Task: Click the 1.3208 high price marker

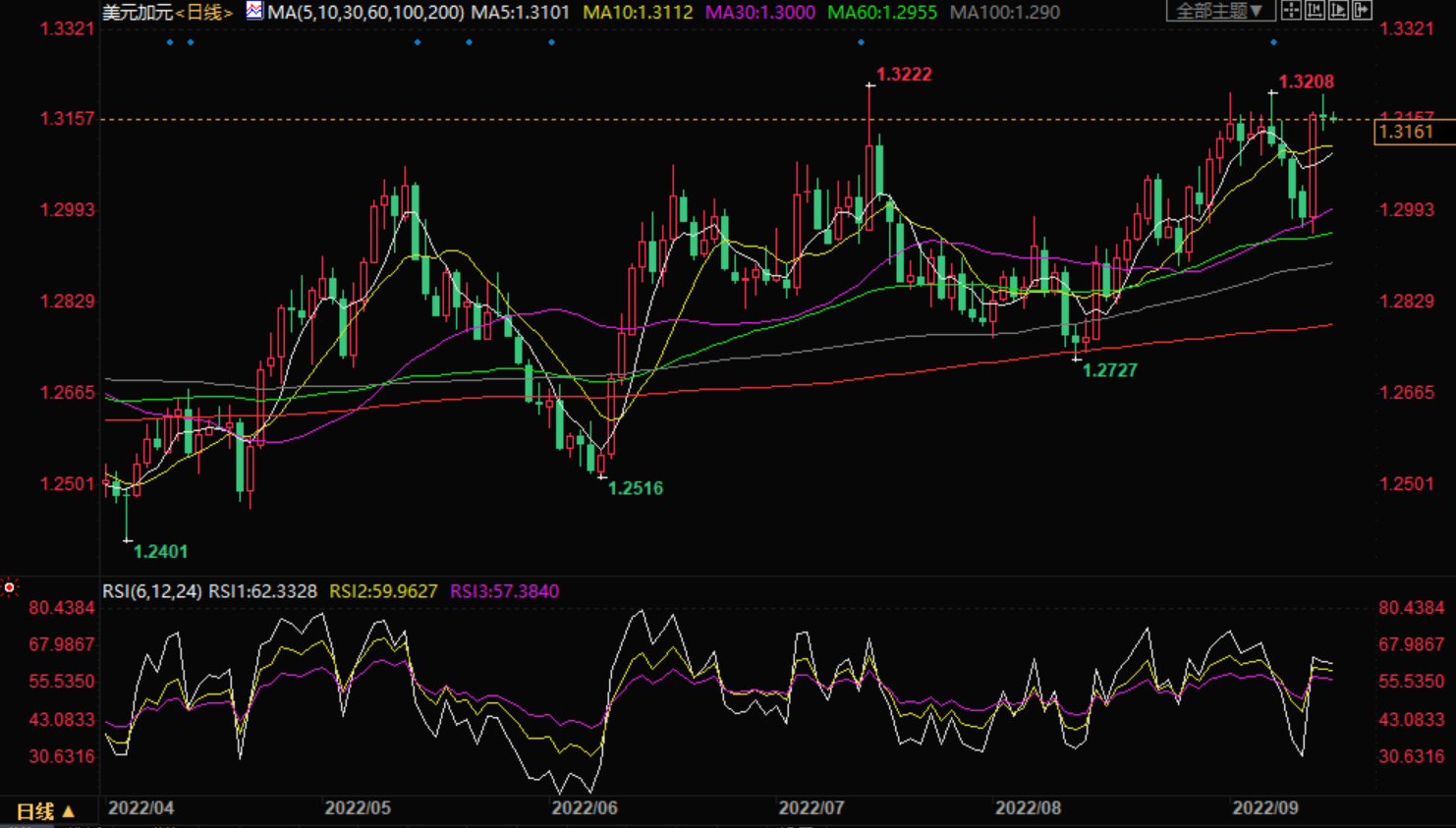Action: (x=1306, y=82)
